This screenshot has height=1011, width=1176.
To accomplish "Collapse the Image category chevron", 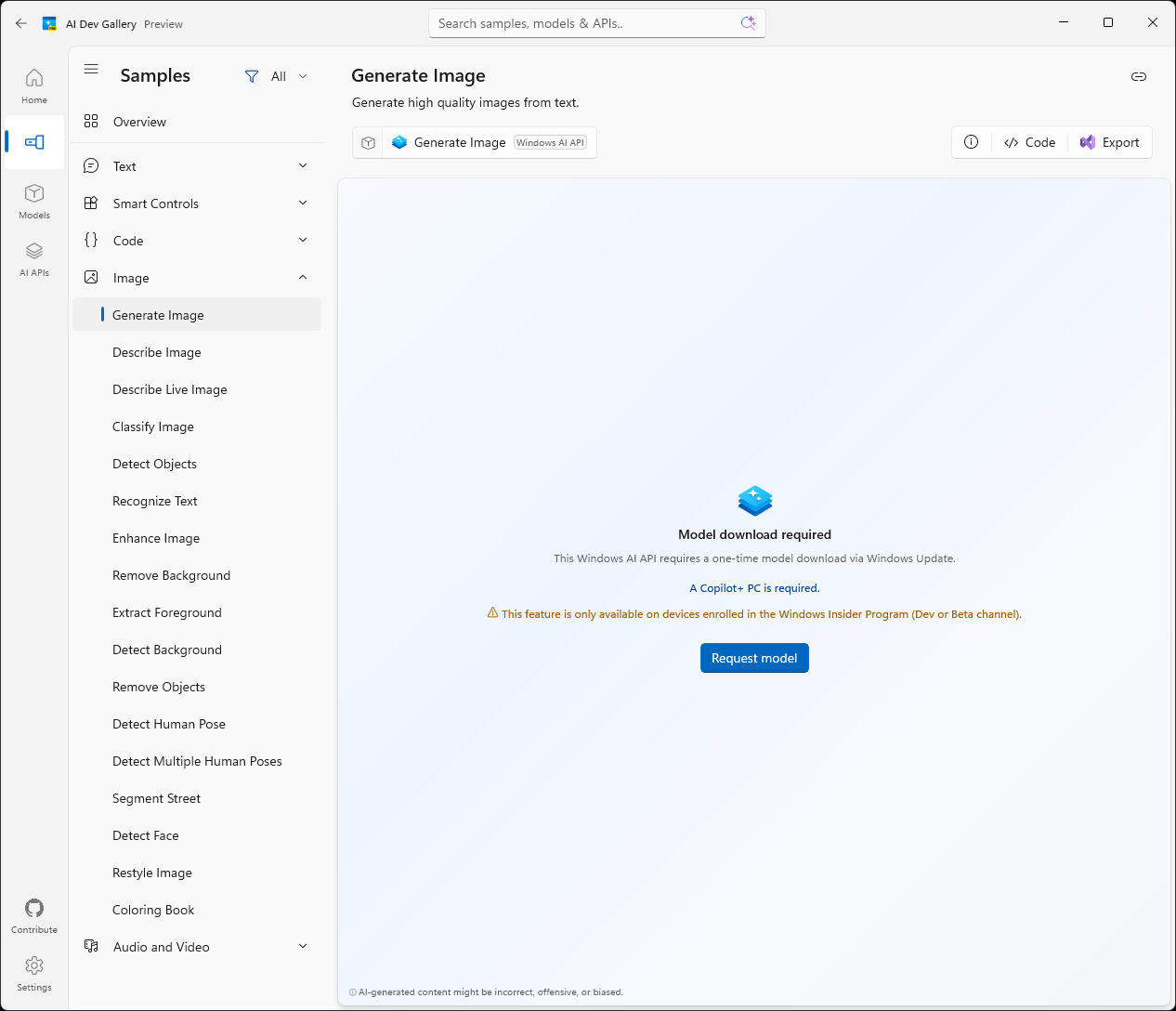I will [303, 277].
